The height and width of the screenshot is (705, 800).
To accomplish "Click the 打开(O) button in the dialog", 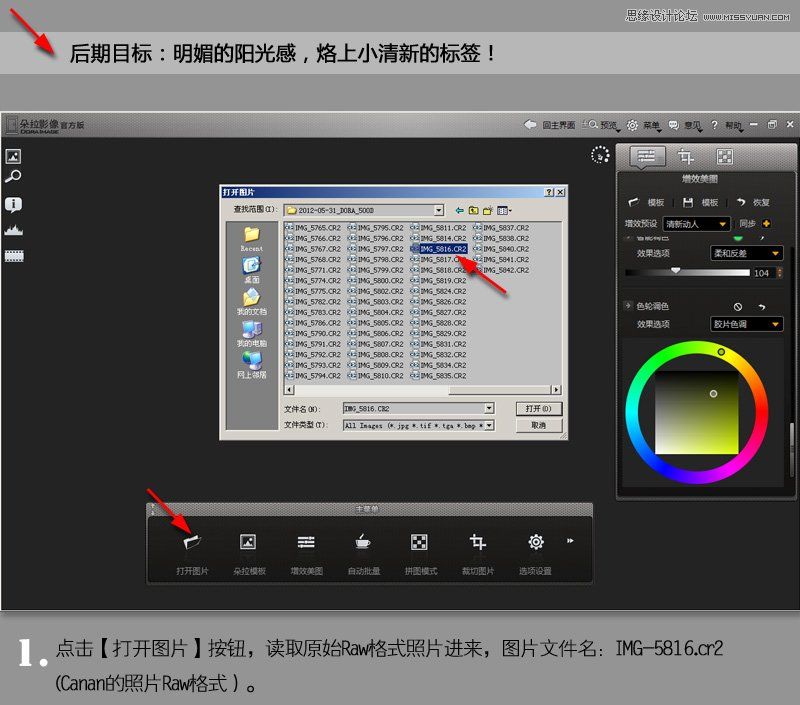I will [539, 408].
